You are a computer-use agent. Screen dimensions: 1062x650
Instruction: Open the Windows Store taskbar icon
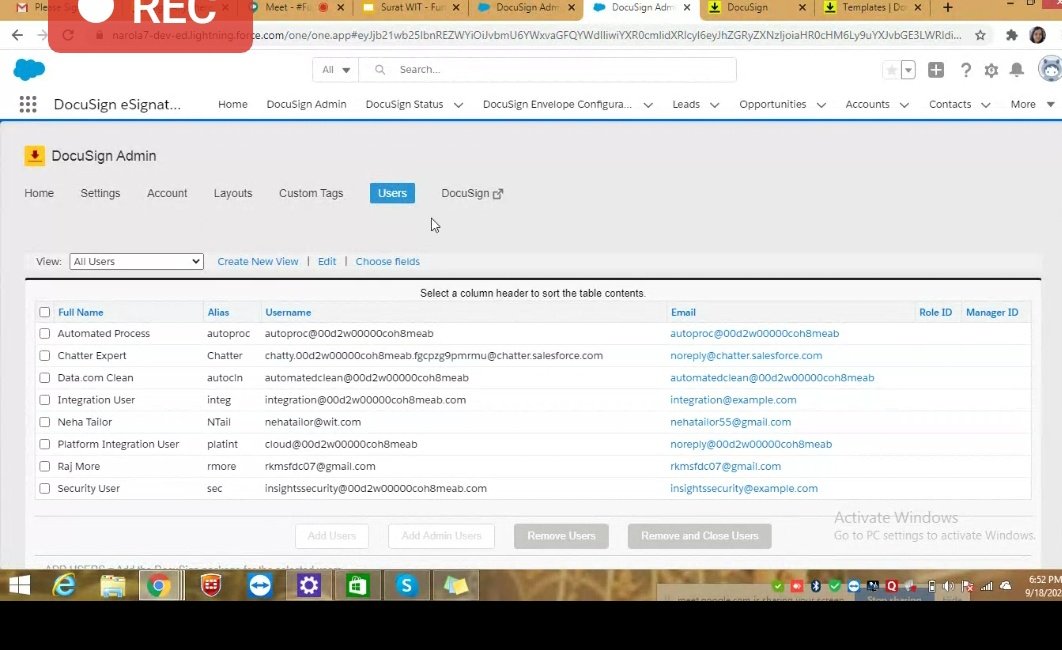coord(357,585)
